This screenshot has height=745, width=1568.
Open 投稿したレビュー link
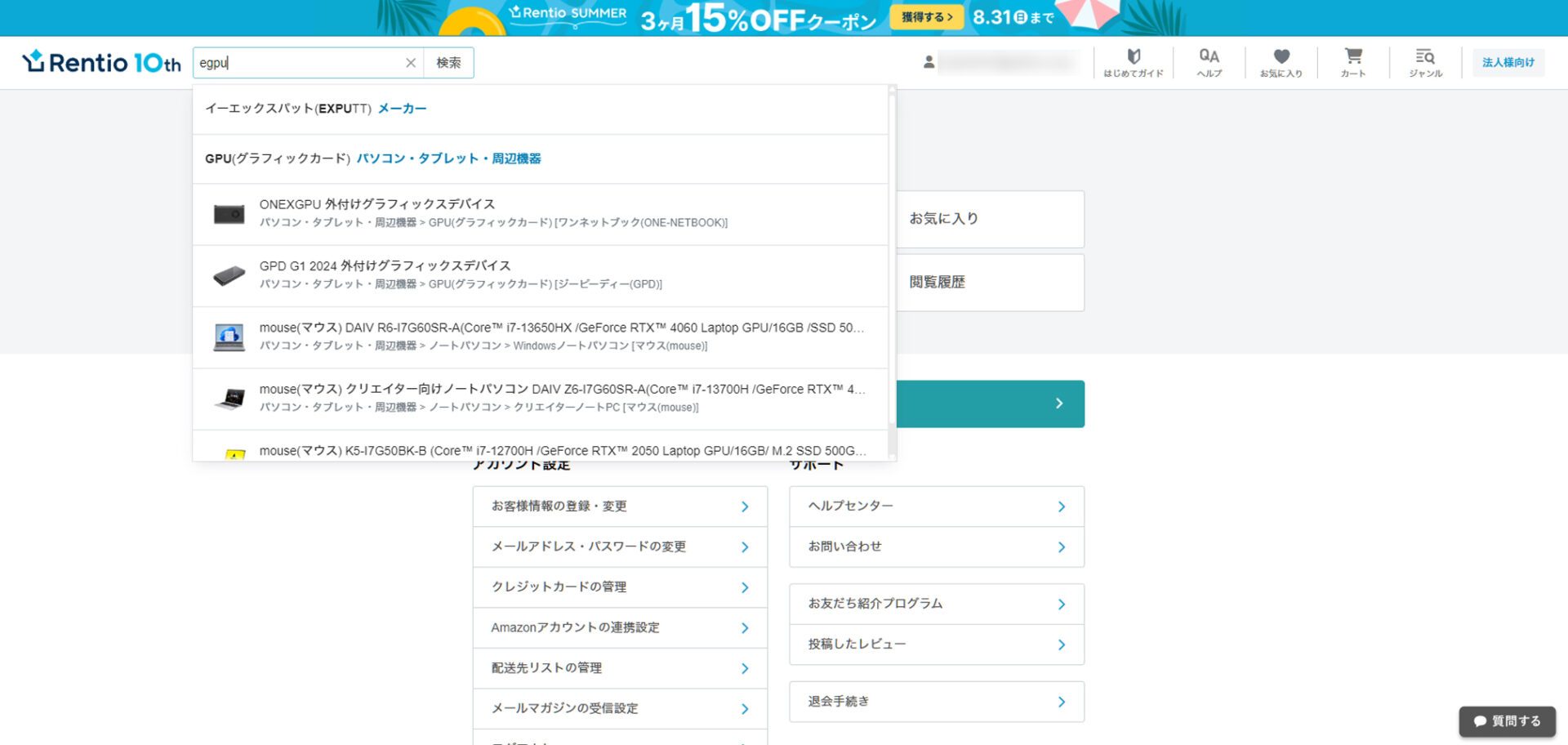pyautogui.click(x=937, y=645)
